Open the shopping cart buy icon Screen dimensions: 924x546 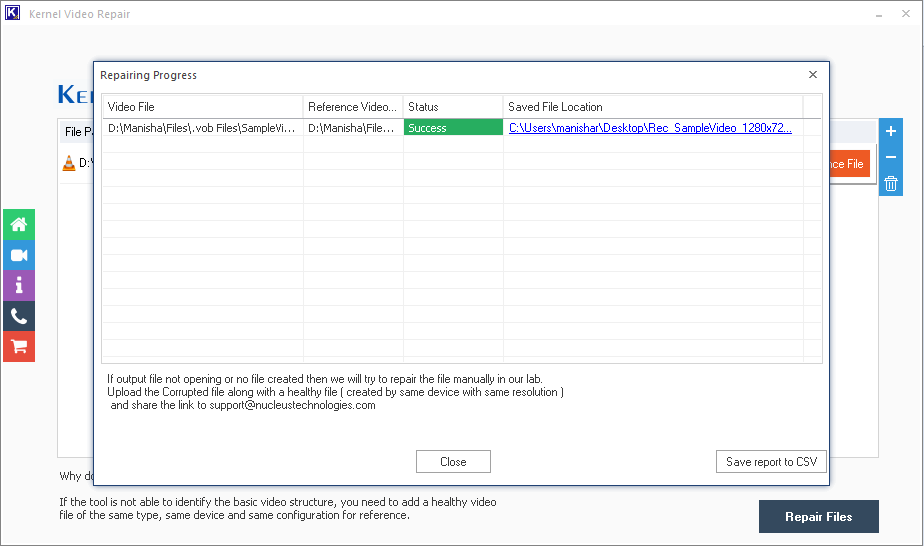[x=19, y=347]
